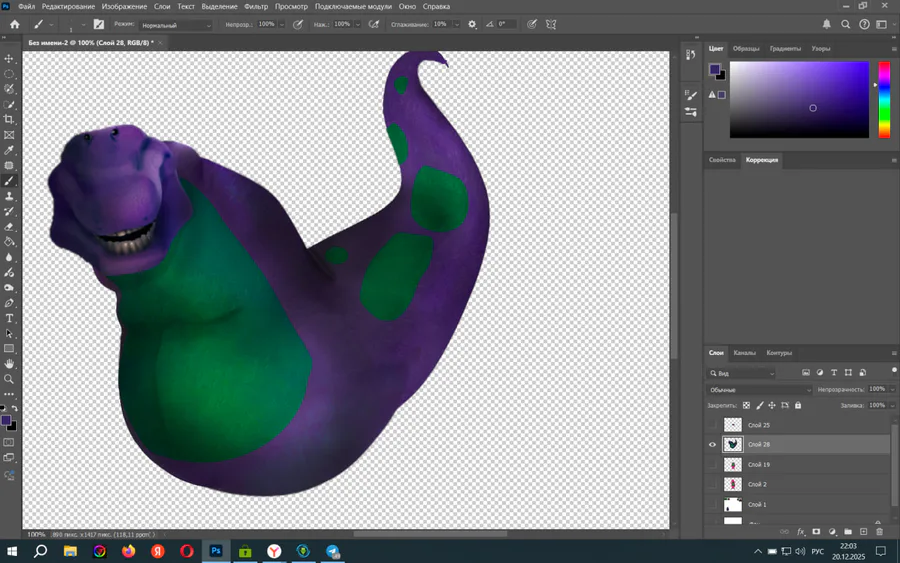Click the foreground color swatch in toolbar
900x563 pixels.
pyautogui.click(x=6, y=421)
